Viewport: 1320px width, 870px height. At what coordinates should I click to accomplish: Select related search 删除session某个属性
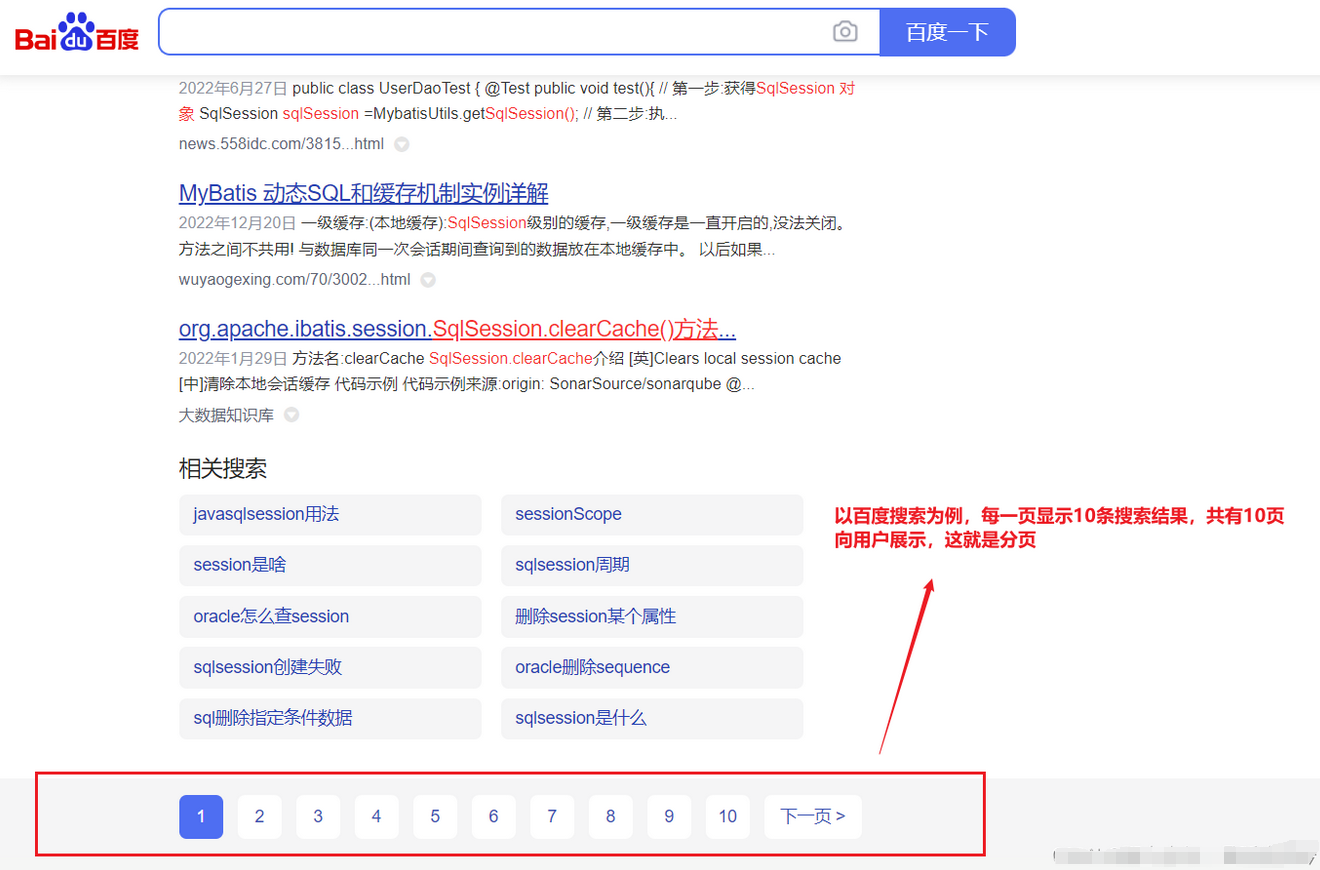pyautogui.click(x=652, y=616)
